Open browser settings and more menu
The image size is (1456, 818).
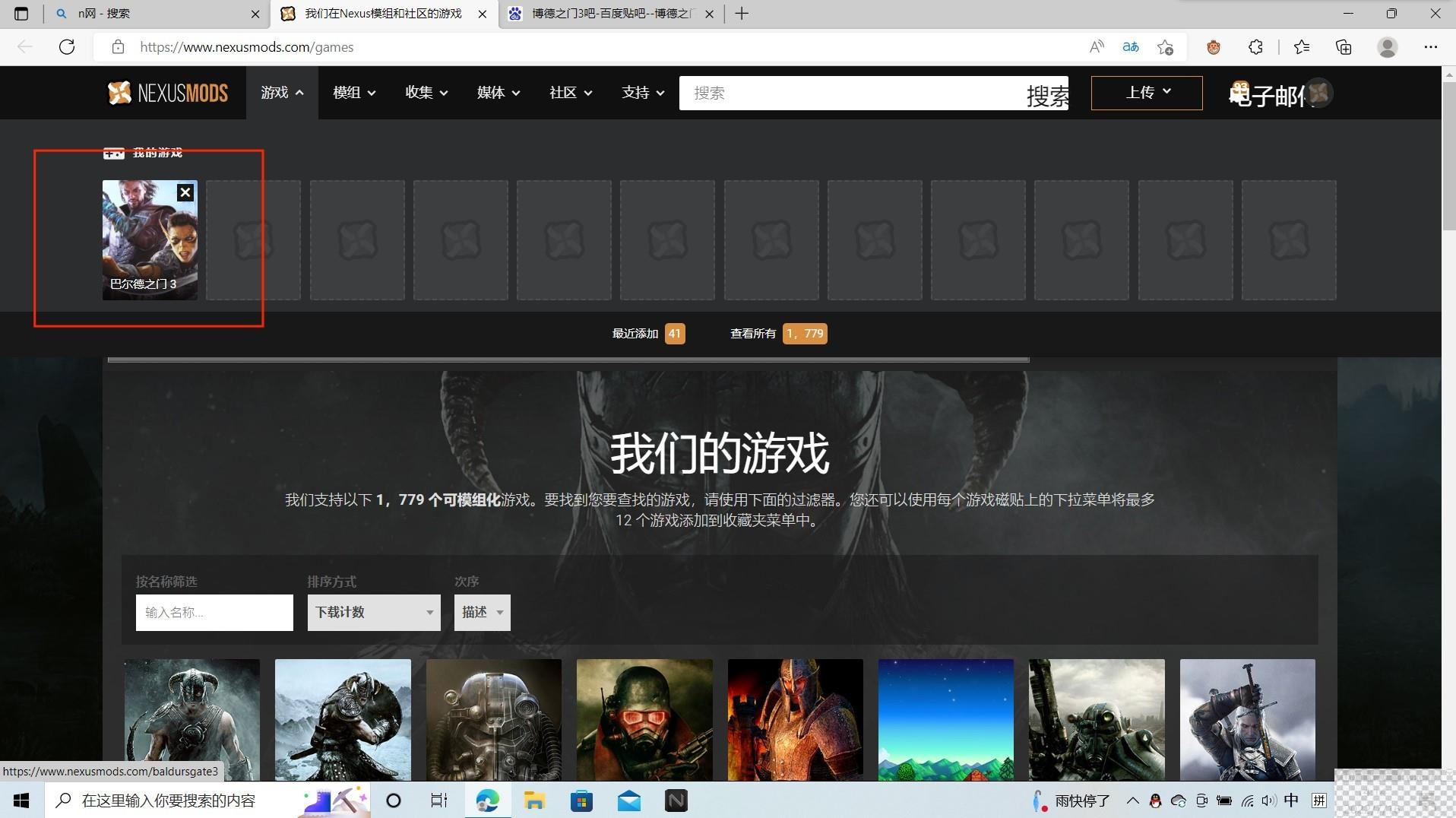[x=1431, y=47]
